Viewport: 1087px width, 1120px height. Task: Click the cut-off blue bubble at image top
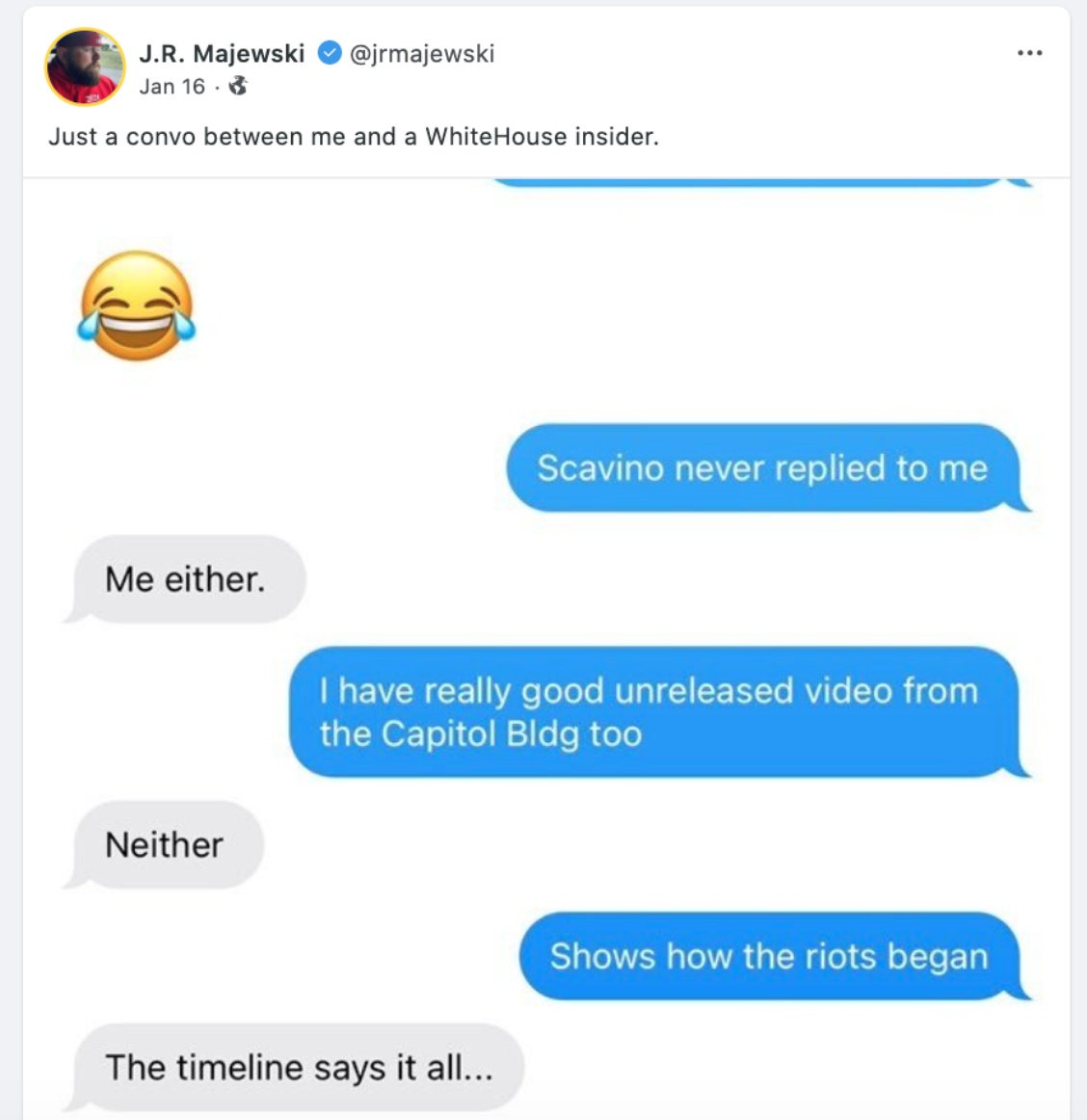[x=752, y=182]
